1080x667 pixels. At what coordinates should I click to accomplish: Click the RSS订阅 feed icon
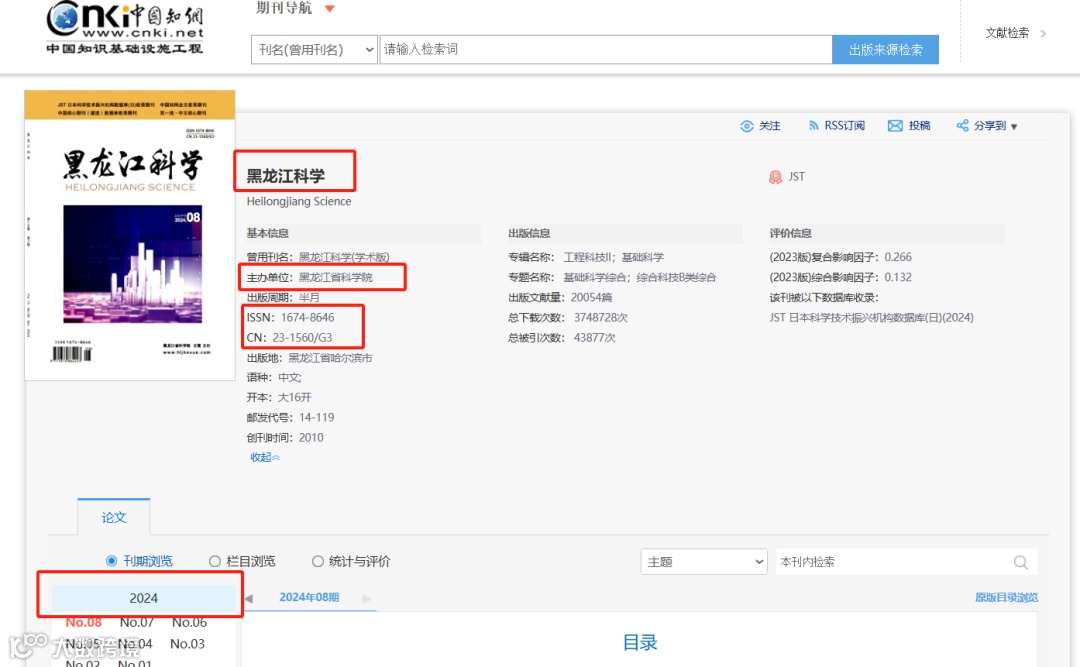(x=813, y=125)
